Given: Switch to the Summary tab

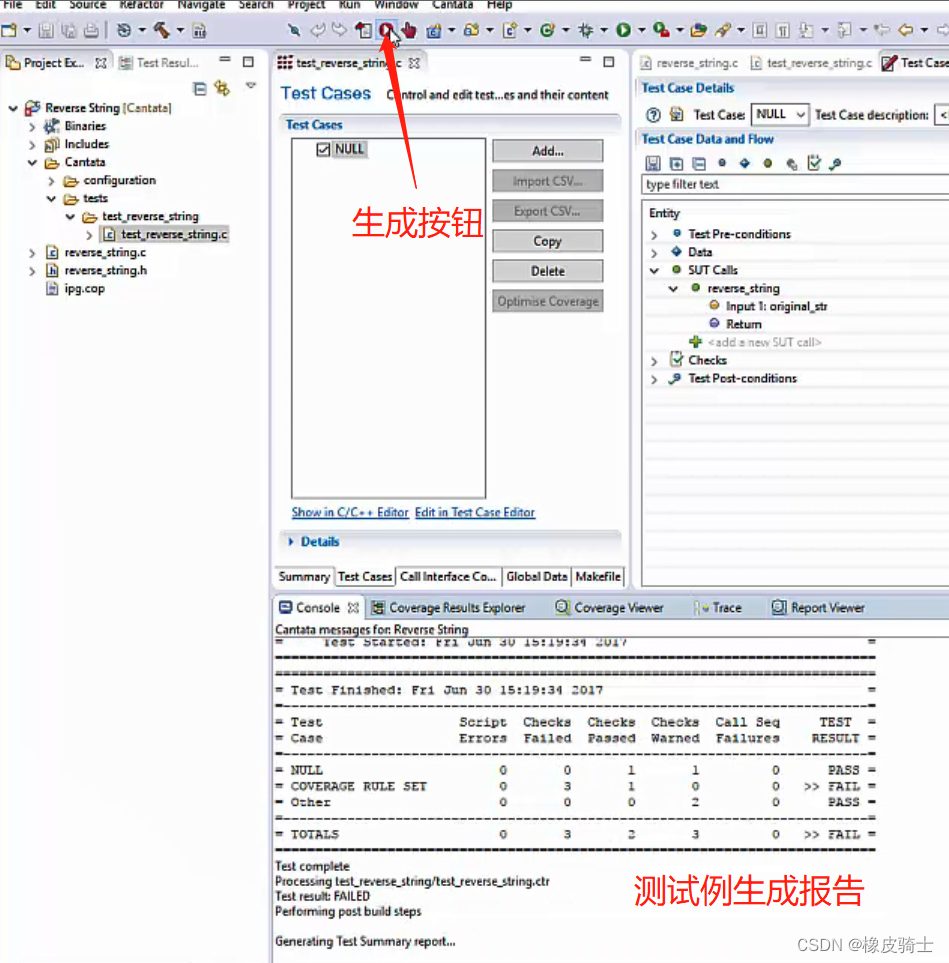Looking at the screenshot, I should (x=303, y=577).
